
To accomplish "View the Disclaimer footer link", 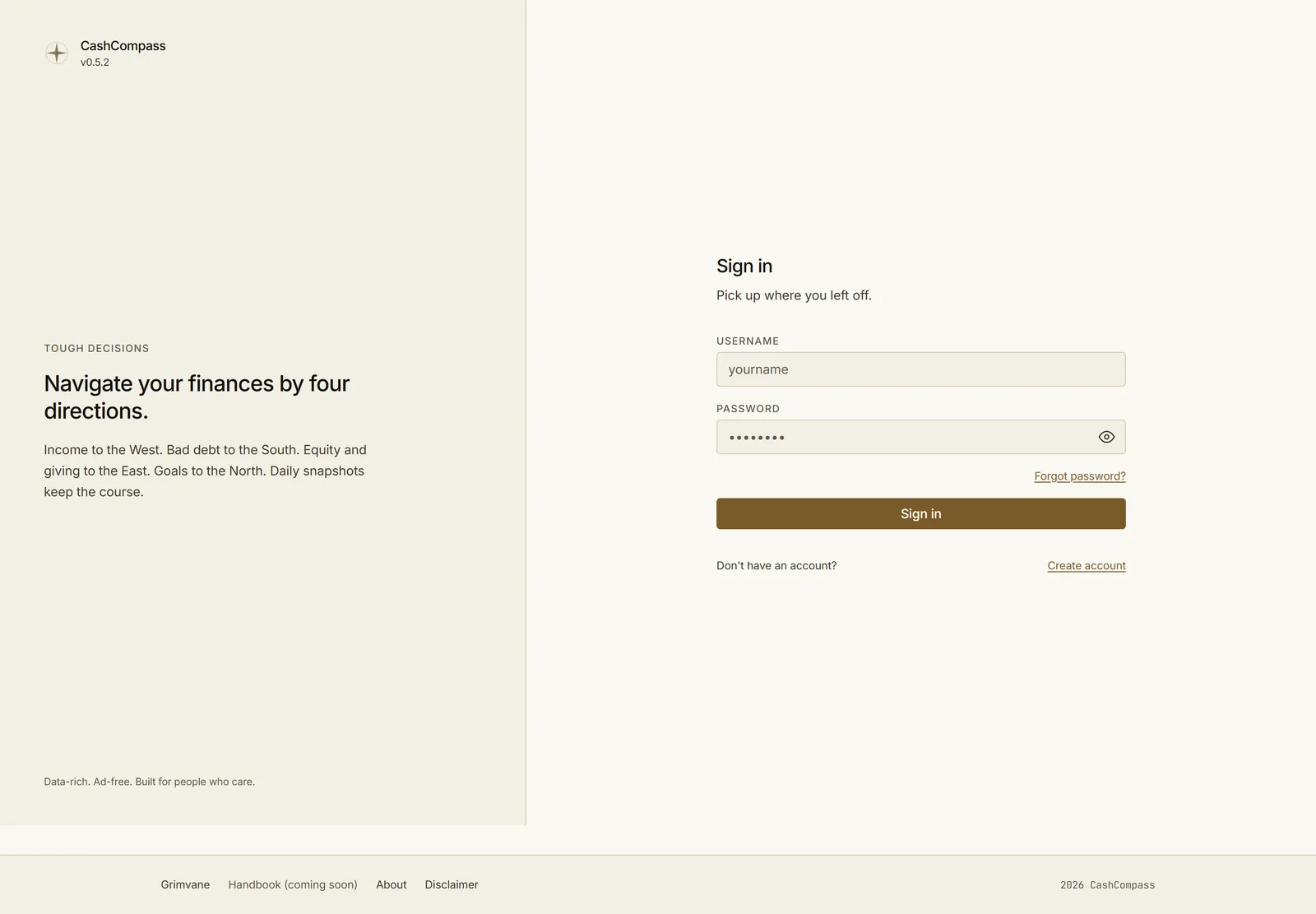I will (452, 884).
